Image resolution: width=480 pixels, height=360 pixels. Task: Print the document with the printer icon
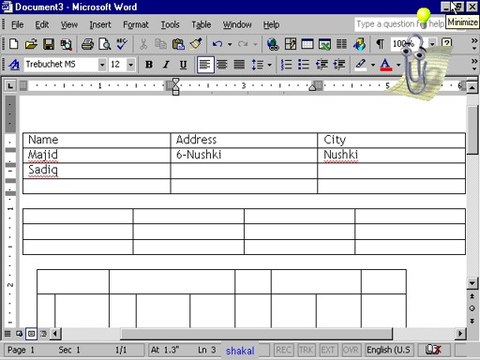tap(87, 44)
